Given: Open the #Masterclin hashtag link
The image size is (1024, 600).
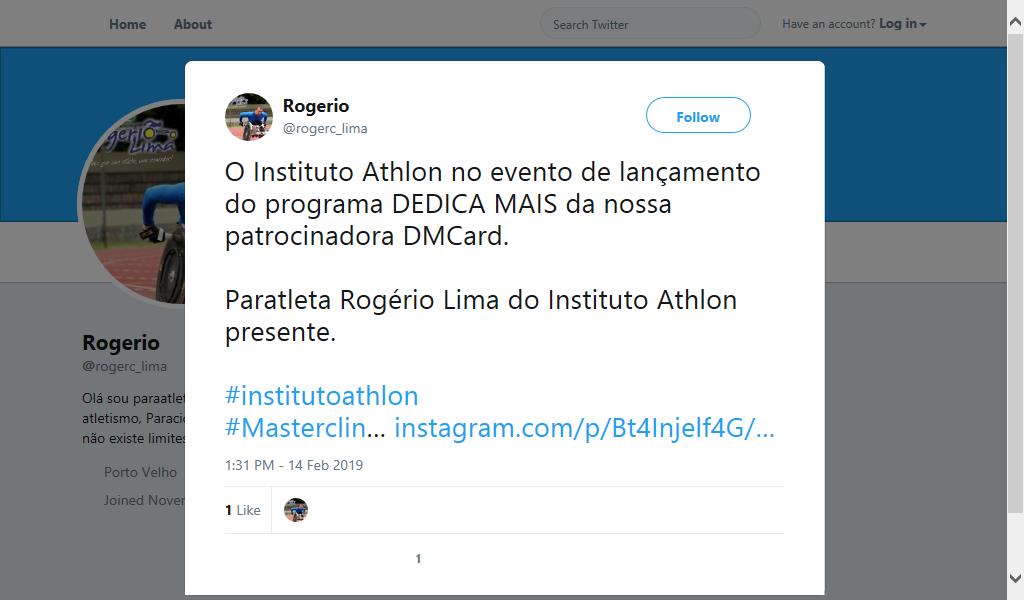Looking at the screenshot, I should tap(305, 428).
